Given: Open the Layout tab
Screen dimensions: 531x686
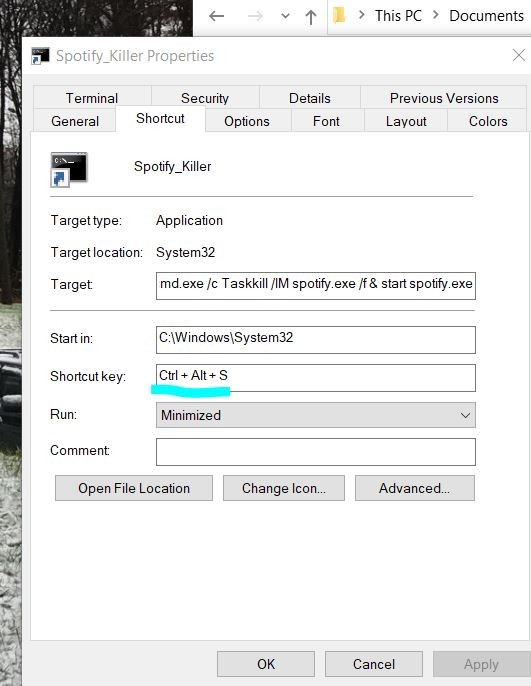Looking at the screenshot, I should tap(406, 121).
